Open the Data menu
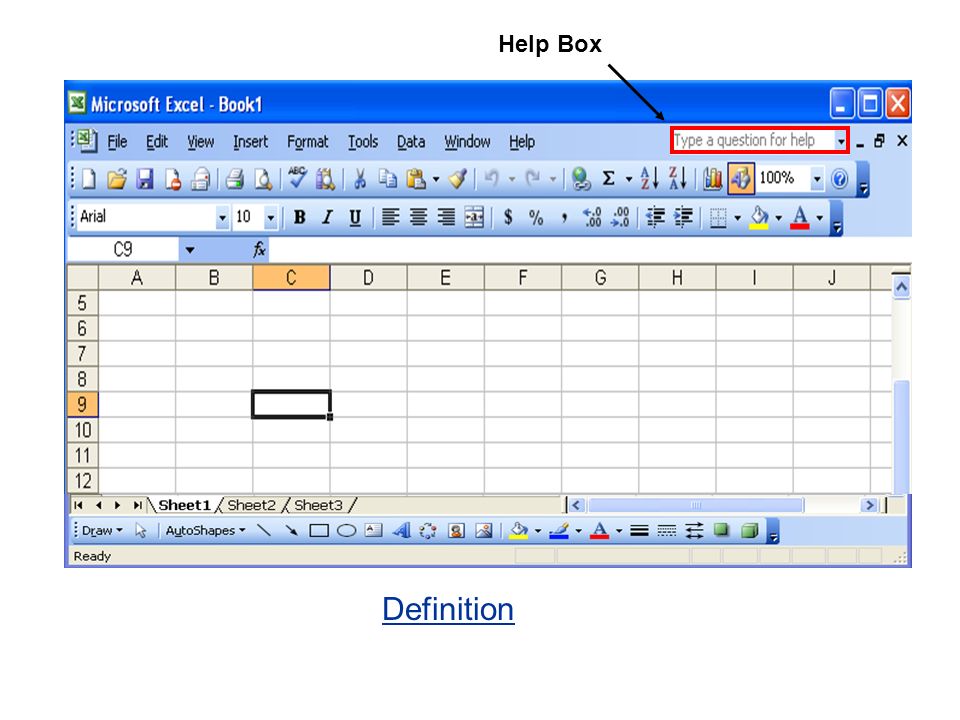This screenshot has height=720, width=960. point(411,141)
